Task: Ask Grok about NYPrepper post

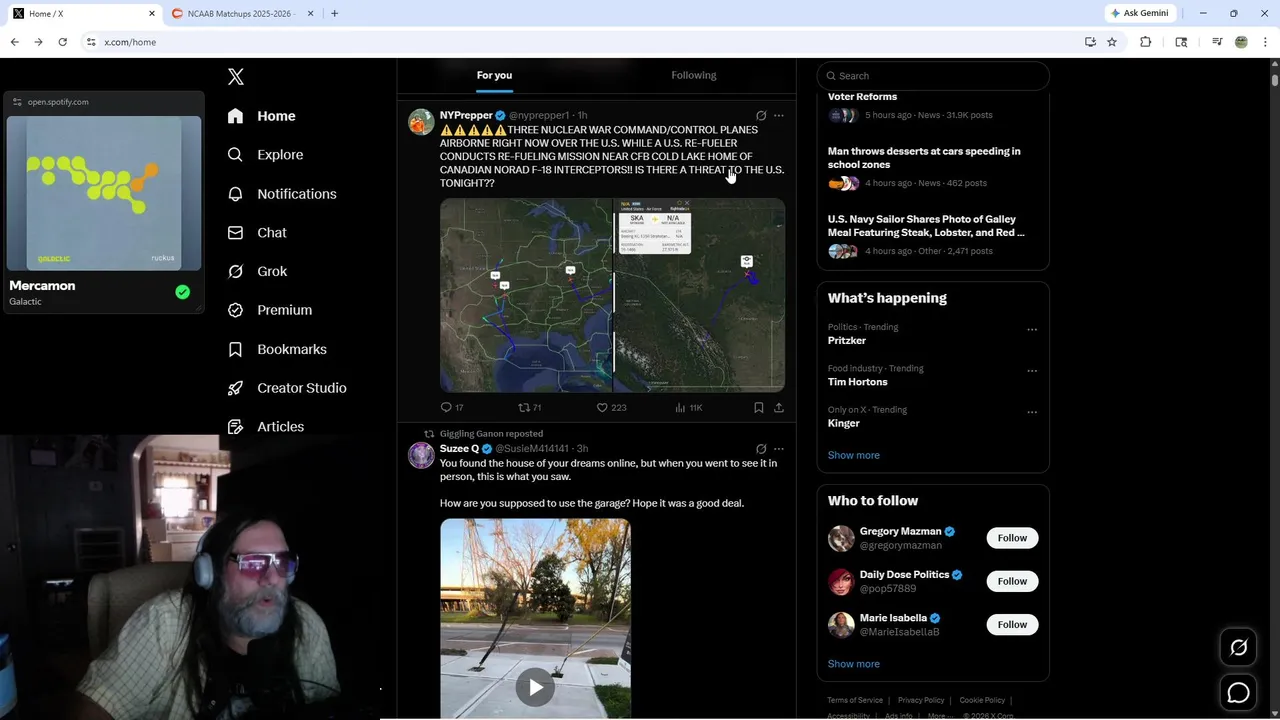Action: (761, 115)
